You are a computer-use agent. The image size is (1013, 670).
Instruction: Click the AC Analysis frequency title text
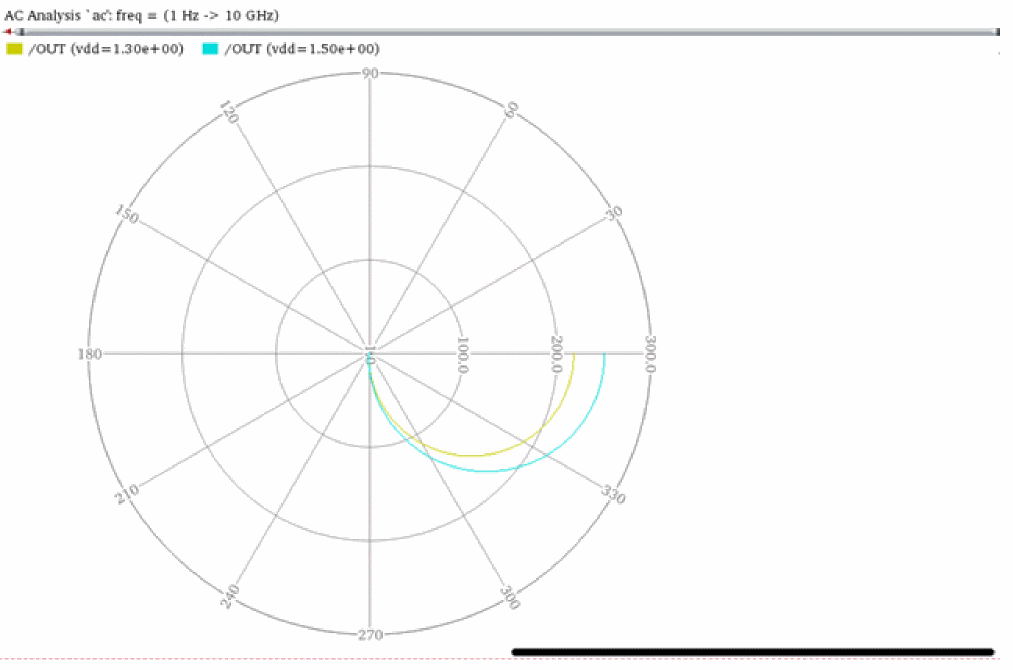coord(141,16)
